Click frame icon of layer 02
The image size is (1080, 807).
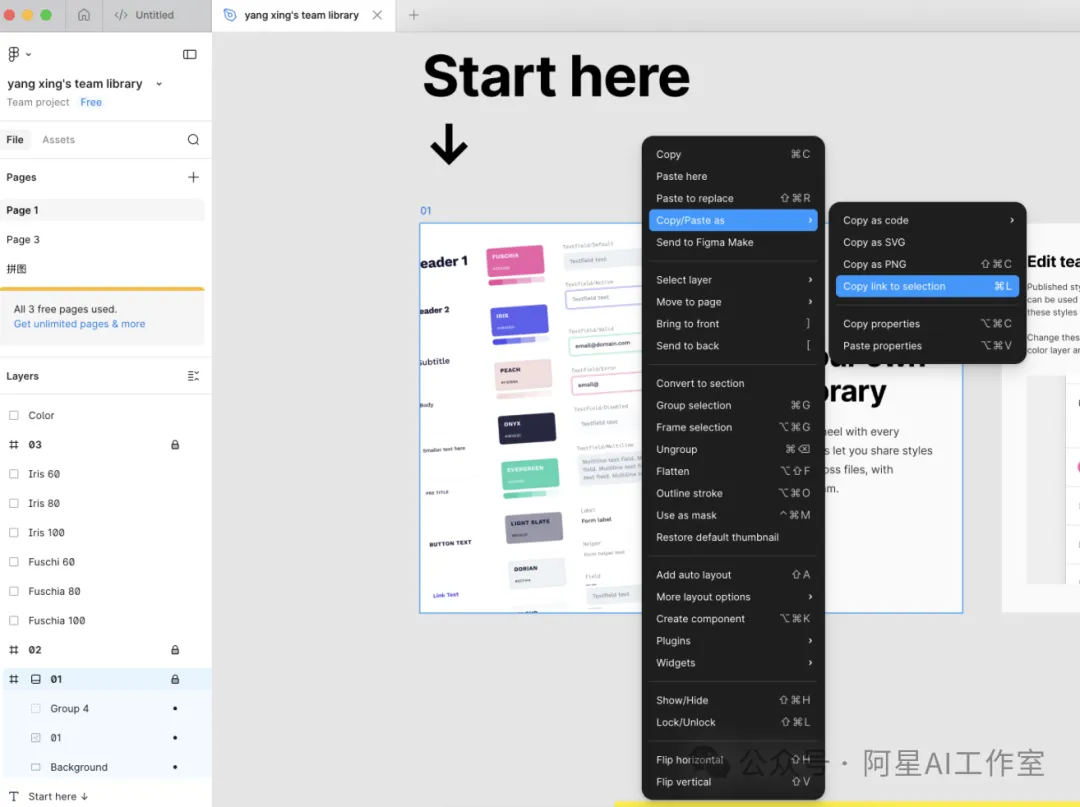[14, 650]
